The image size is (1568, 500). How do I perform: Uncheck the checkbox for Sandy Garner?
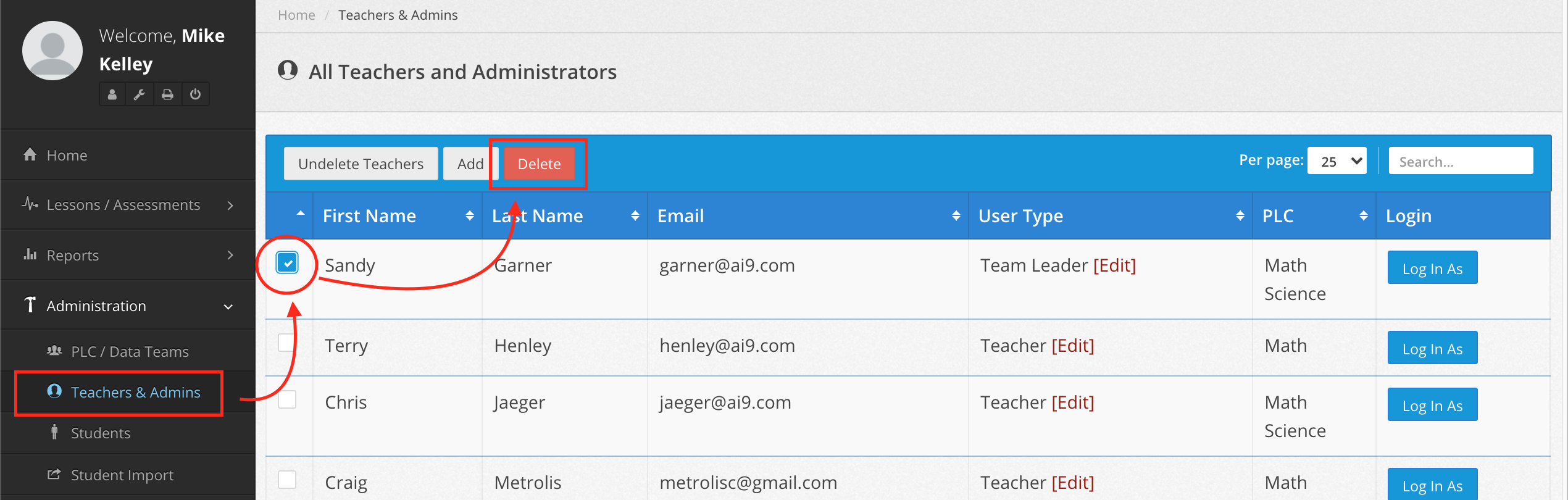tap(287, 263)
